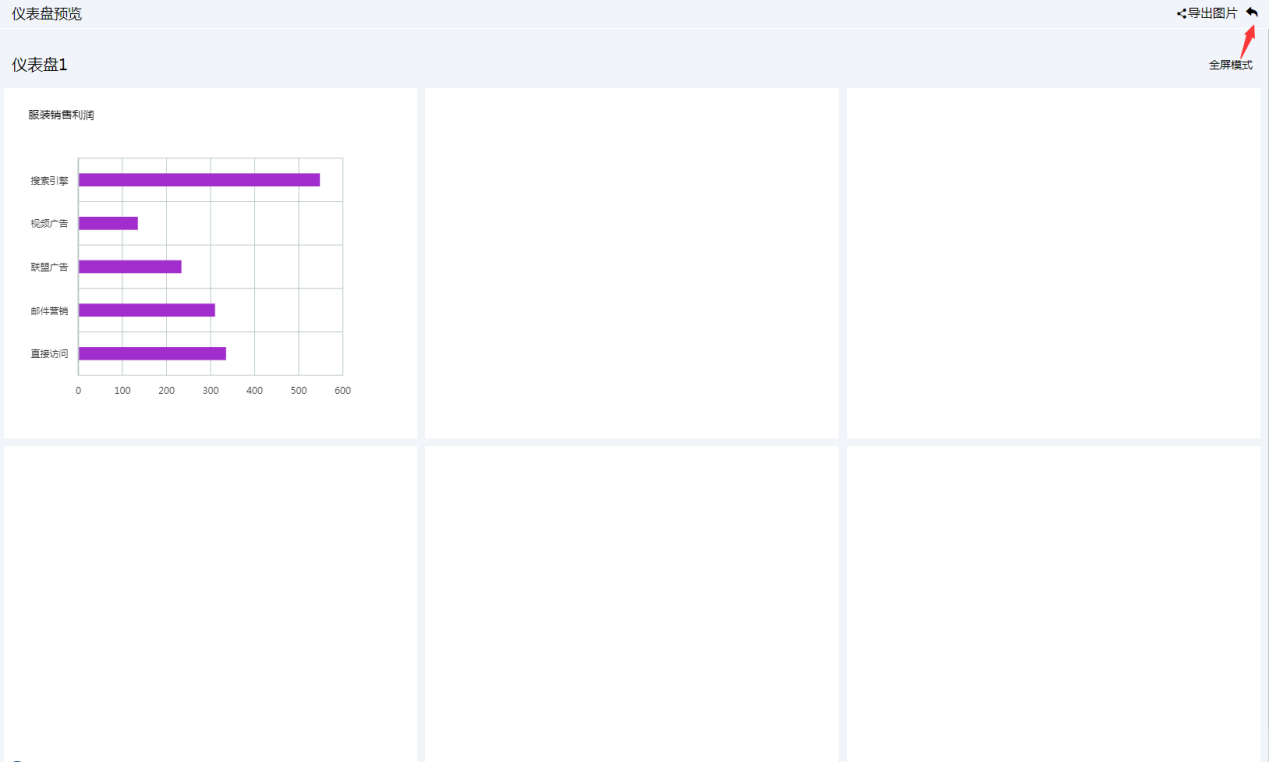Click the 500 value on x-axis

click(298, 391)
